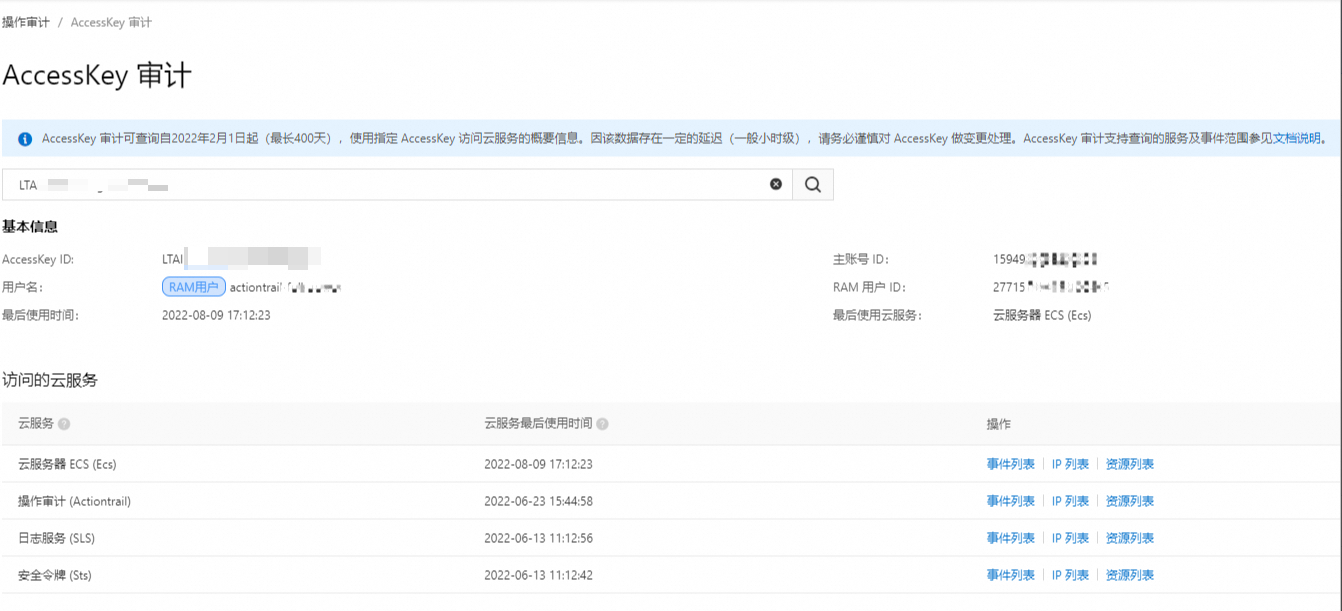Click the help icon beside 云服务最后使用时间 header
The image size is (1342, 611).
[x=601, y=423]
